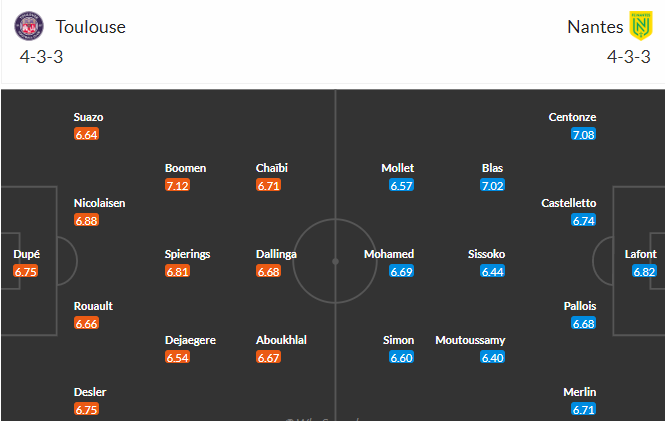This screenshot has height=421, width=665.
Task: Click Sissoko's player name
Action: pyautogui.click(x=486, y=254)
